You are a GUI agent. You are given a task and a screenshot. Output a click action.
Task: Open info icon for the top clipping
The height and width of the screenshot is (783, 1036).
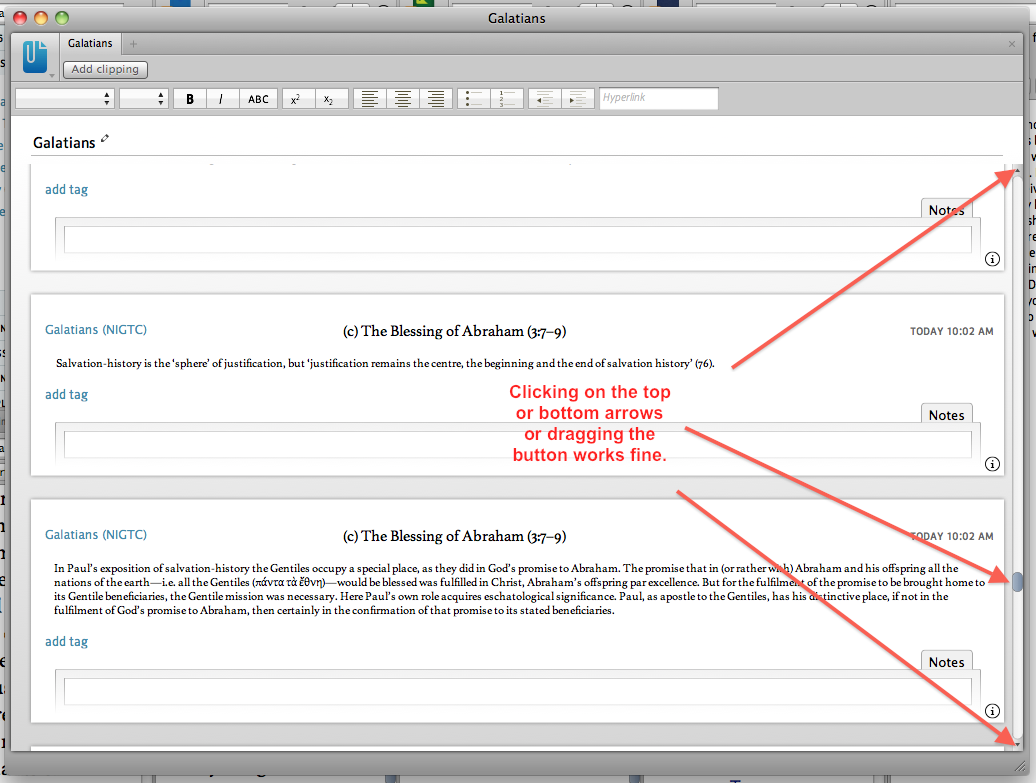point(992,259)
